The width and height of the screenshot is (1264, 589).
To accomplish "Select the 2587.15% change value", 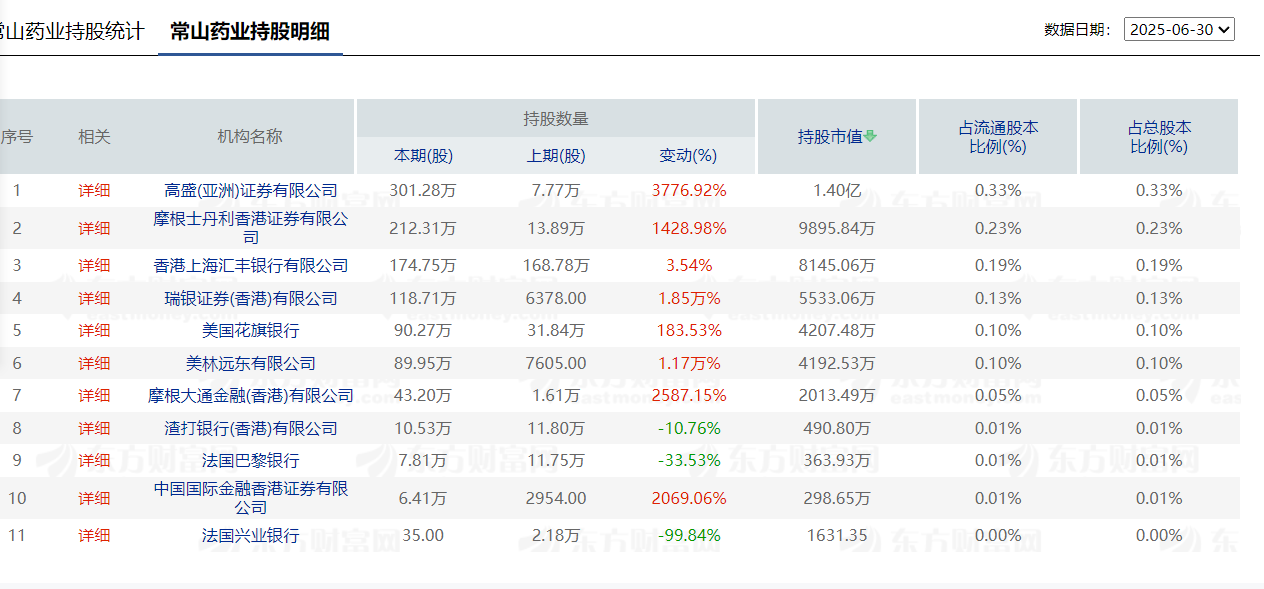I will (689, 396).
